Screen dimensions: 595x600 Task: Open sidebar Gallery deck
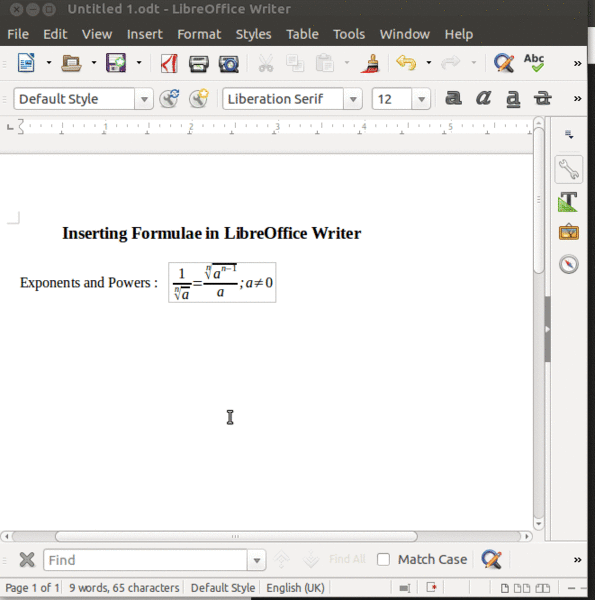point(569,232)
